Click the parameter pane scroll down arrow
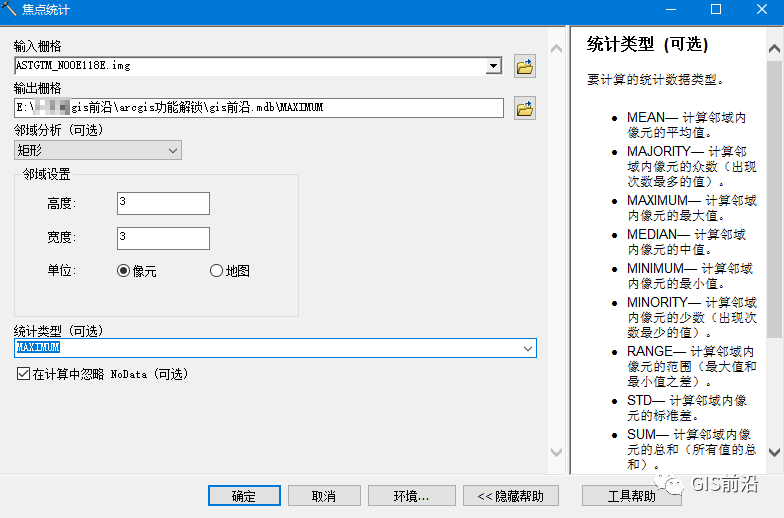 [556, 452]
